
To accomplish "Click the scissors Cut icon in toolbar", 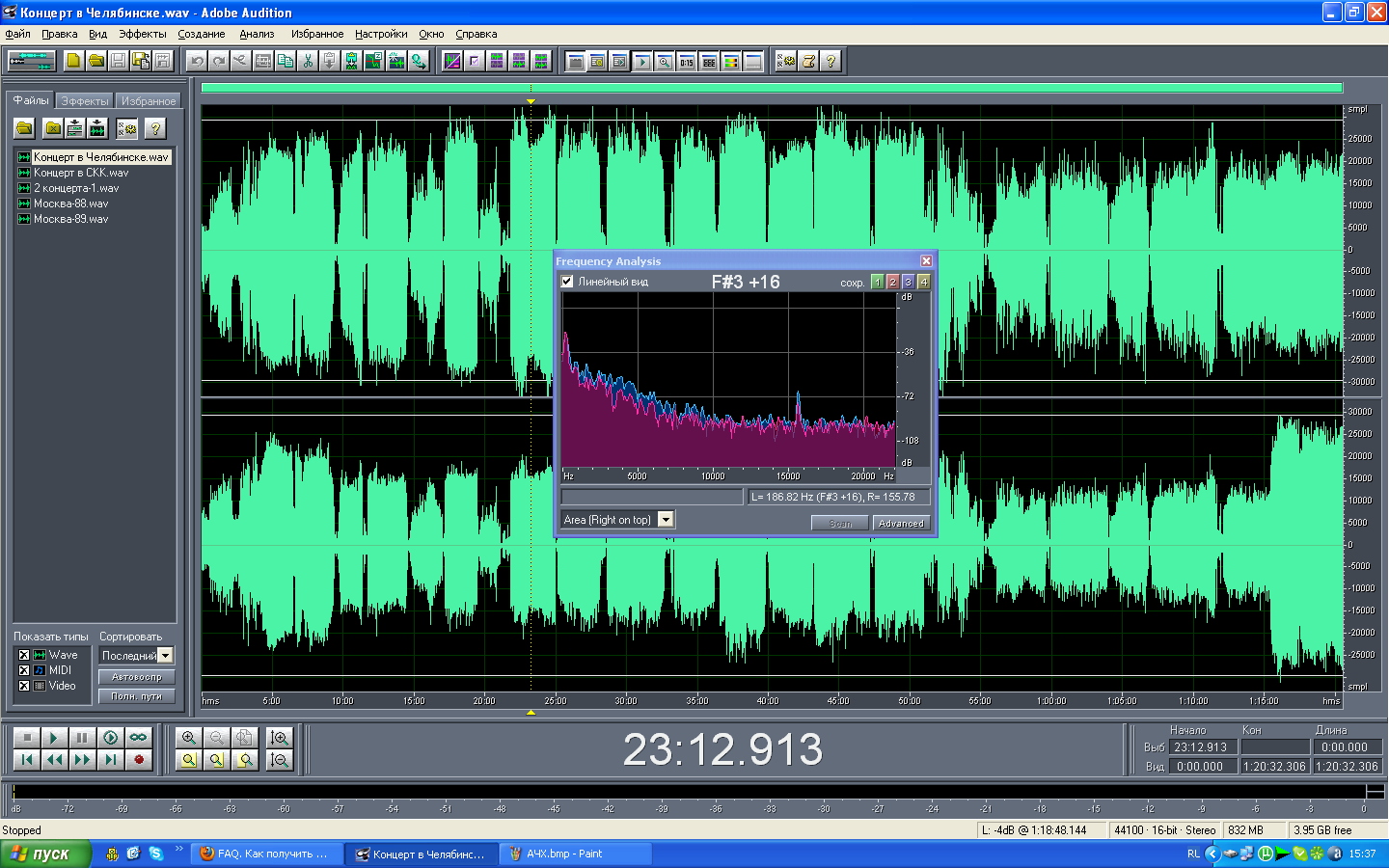I will 308,61.
